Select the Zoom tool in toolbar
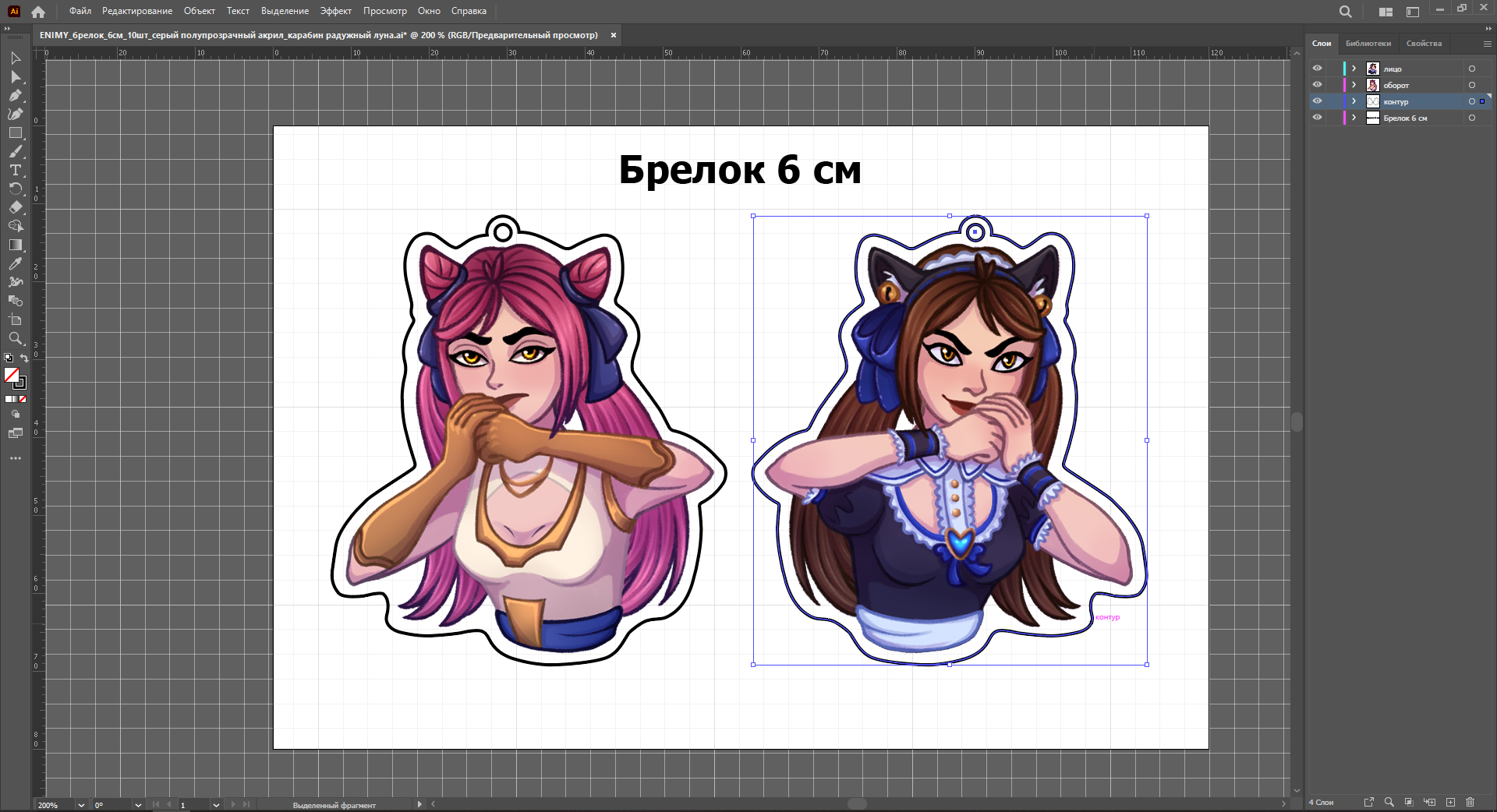This screenshot has height=812, width=1497. tap(16, 339)
